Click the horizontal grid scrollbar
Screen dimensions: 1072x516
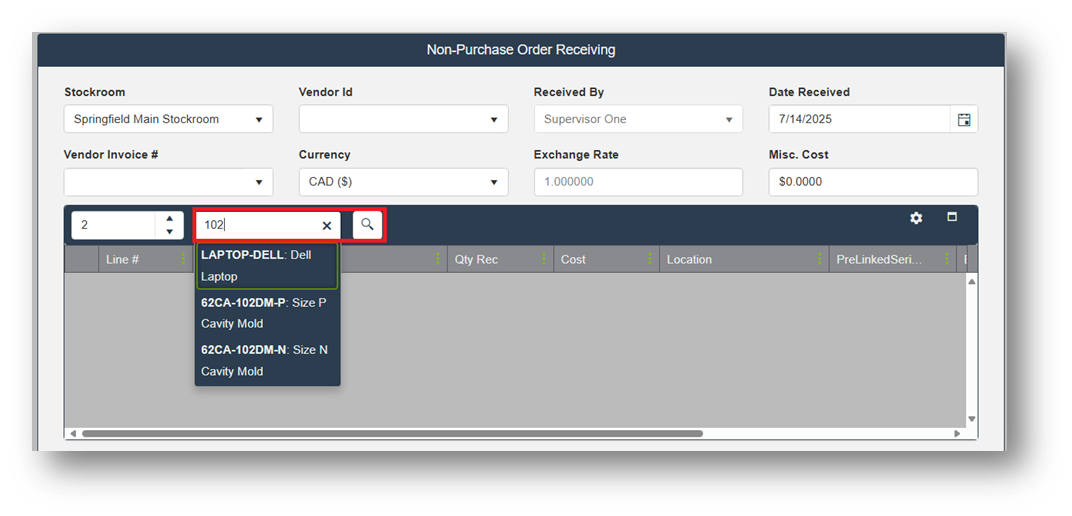click(392, 434)
